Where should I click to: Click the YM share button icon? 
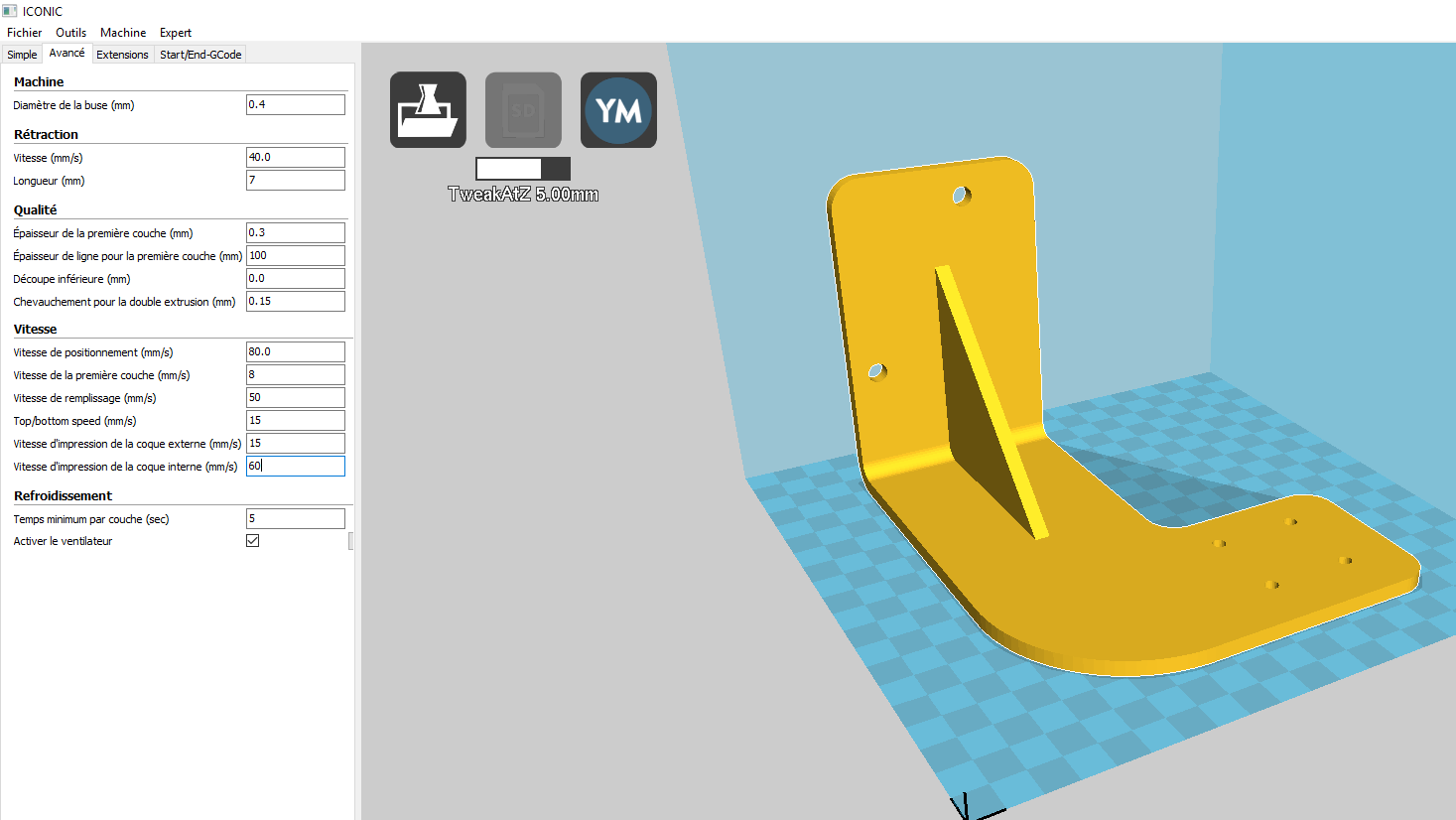[618, 110]
